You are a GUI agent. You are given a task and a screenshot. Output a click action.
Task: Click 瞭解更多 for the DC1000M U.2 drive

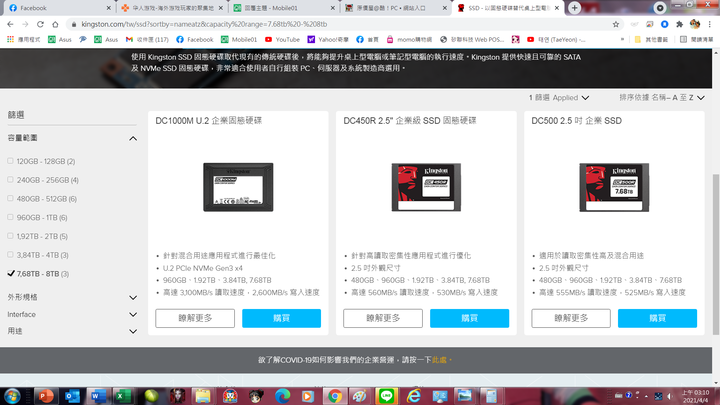click(195, 318)
